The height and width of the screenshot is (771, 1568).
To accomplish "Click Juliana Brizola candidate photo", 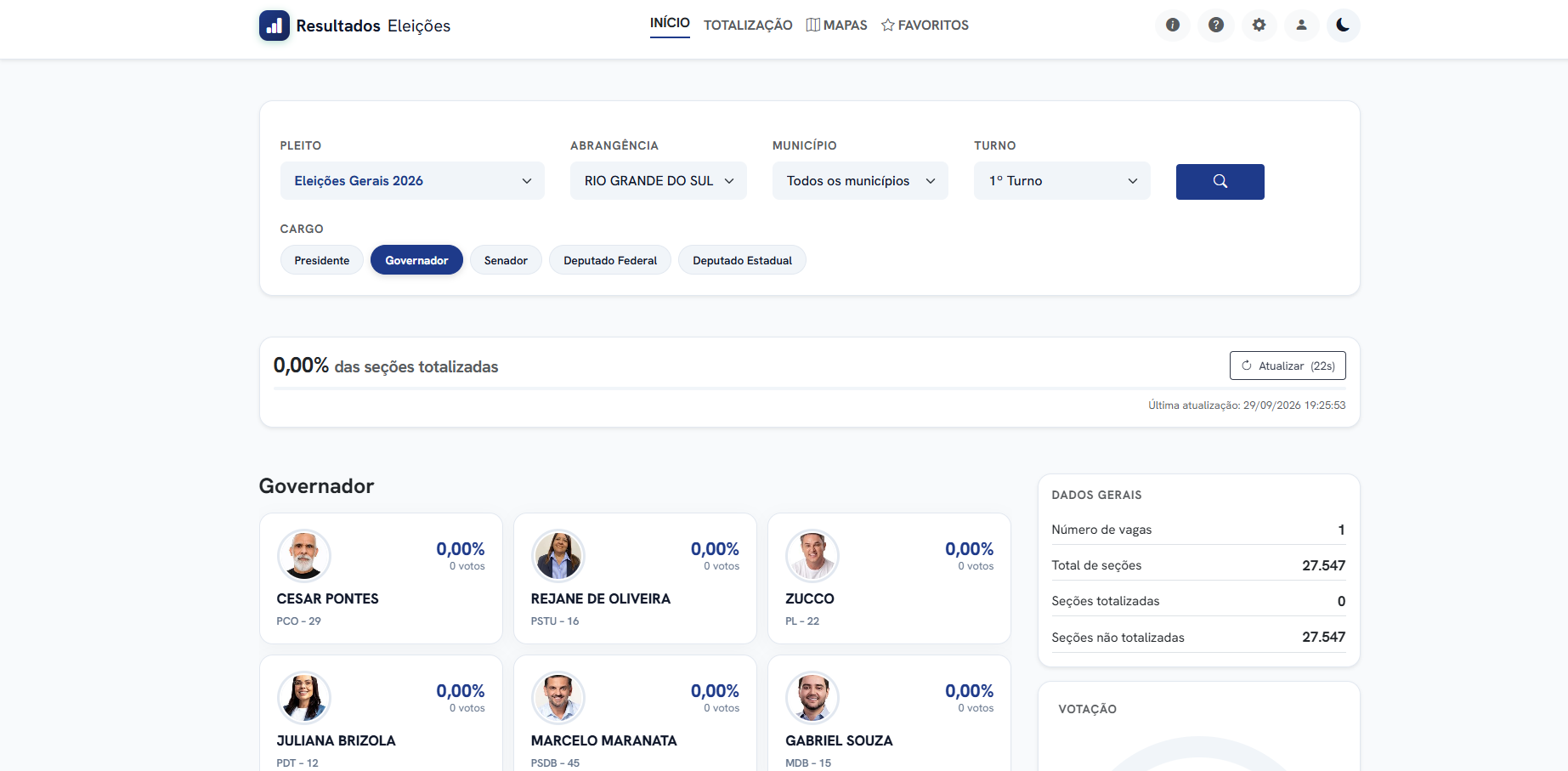I will point(304,697).
